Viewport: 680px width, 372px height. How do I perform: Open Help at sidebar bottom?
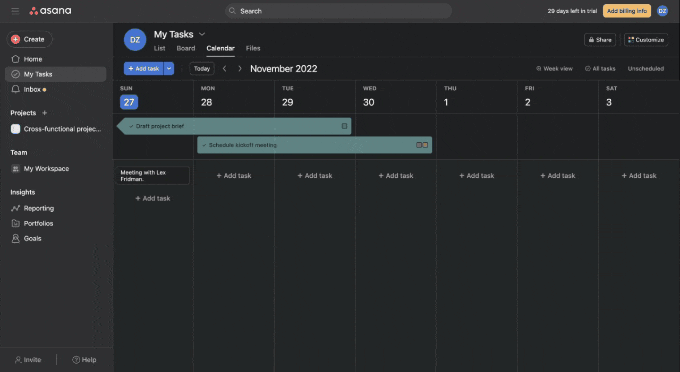pyautogui.click(x=84, y=360)
